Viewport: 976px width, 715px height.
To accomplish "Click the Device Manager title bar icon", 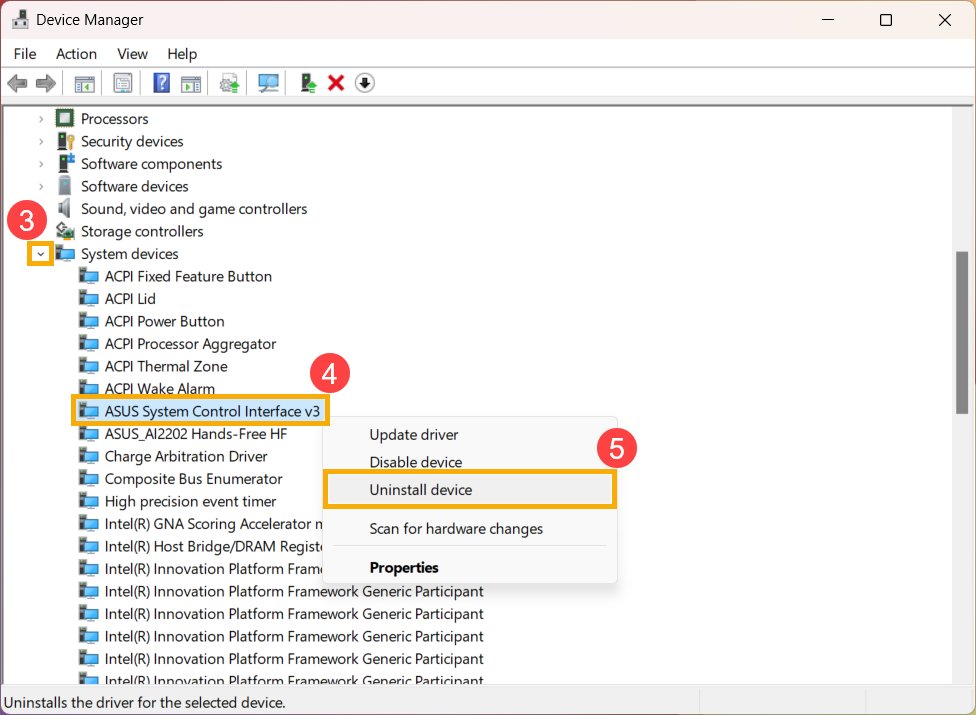I will (x=20, y=19).
